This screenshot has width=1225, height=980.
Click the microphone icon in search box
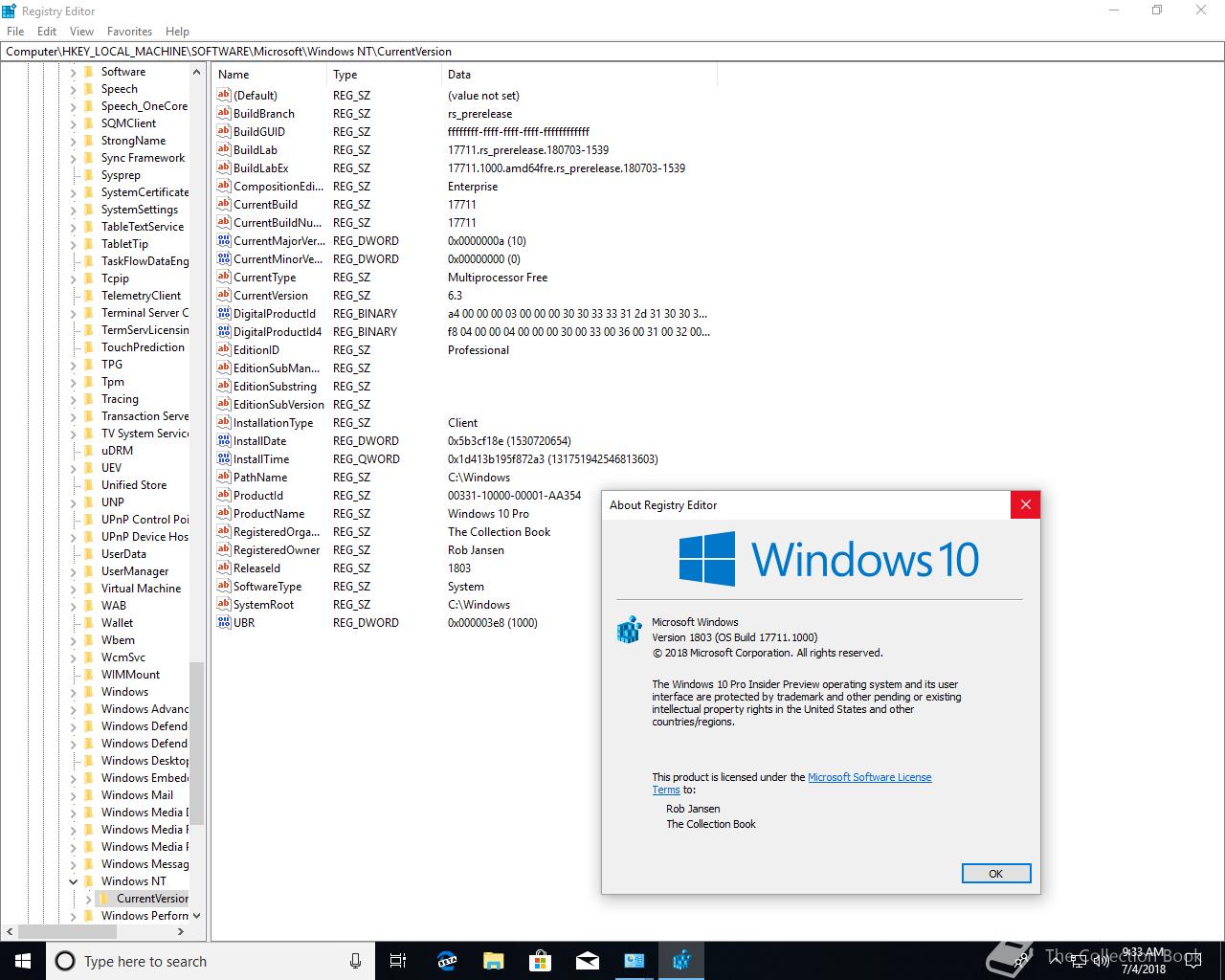click(x=355, y=961)
